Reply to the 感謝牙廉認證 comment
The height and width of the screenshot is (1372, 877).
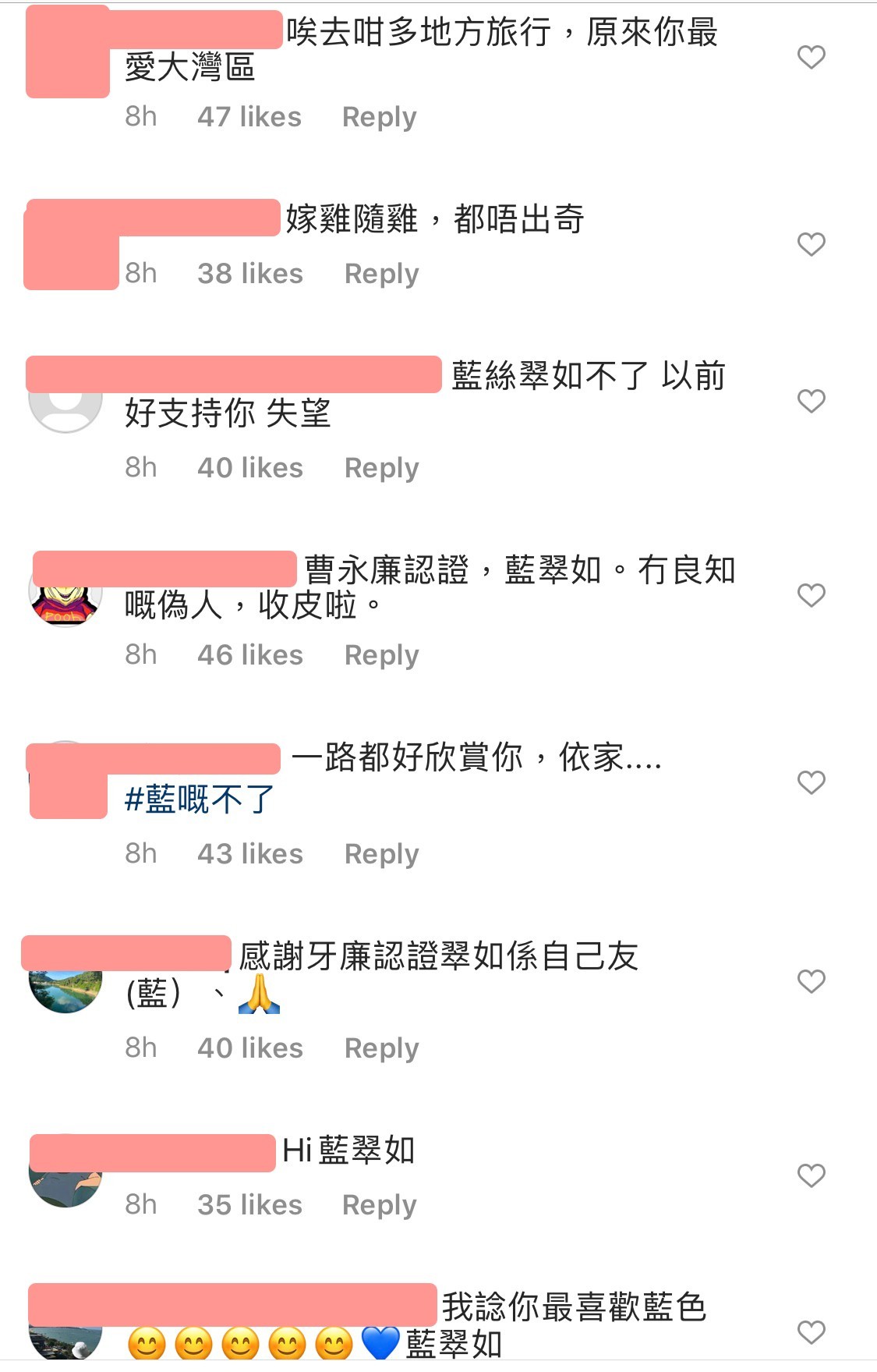[x=382, y=1048]
